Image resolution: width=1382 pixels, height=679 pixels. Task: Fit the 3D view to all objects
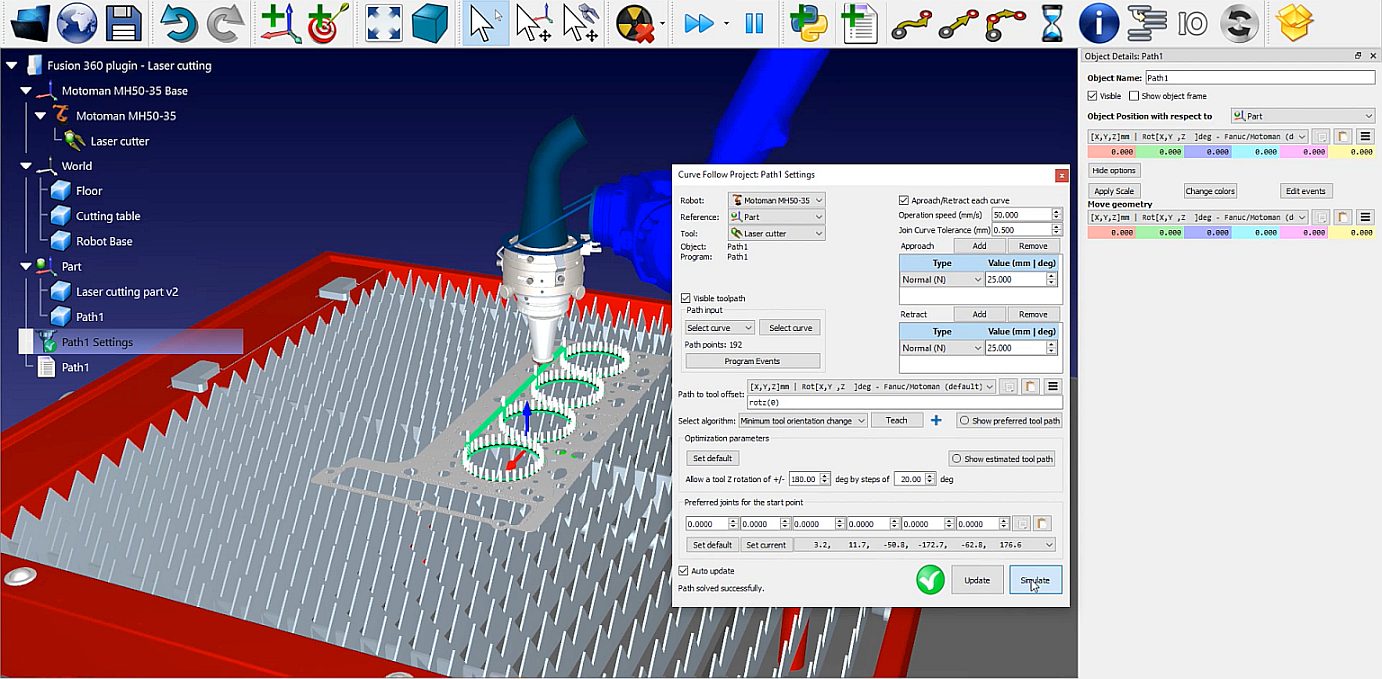[383, 22]
